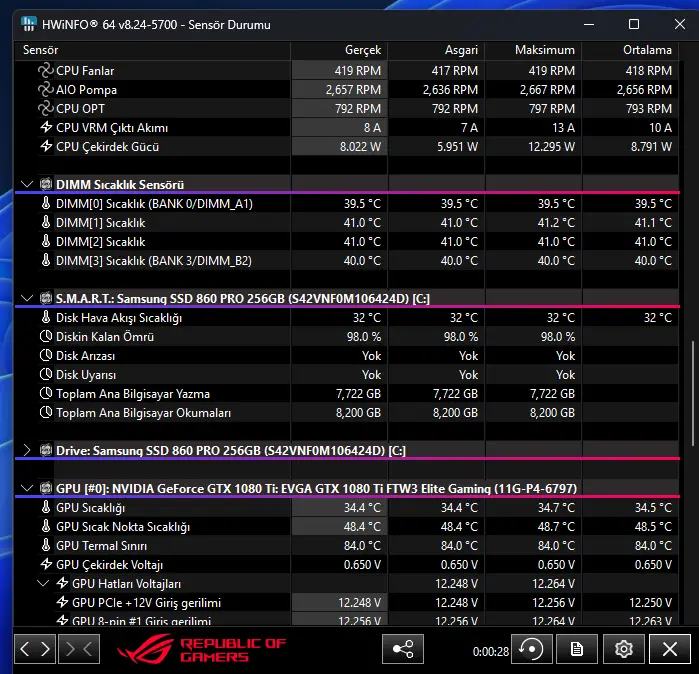Click the thermometer icon of DIMM[3] Sıcaklık
Image resolution: width=699 pixels, height=674 pixels.
tap(46, 260)
